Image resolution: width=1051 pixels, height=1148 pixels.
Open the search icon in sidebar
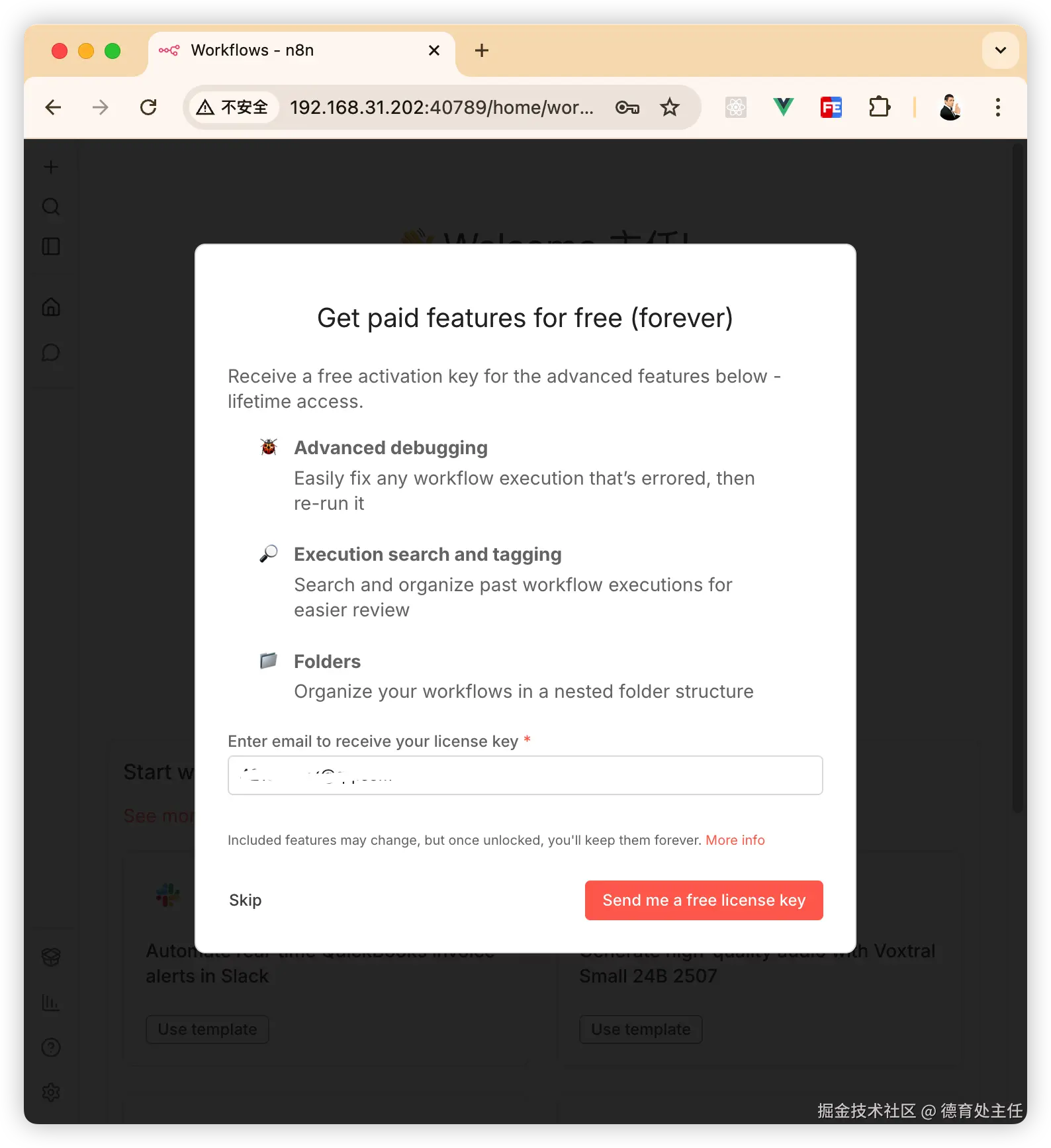click(x=51, y=207)
